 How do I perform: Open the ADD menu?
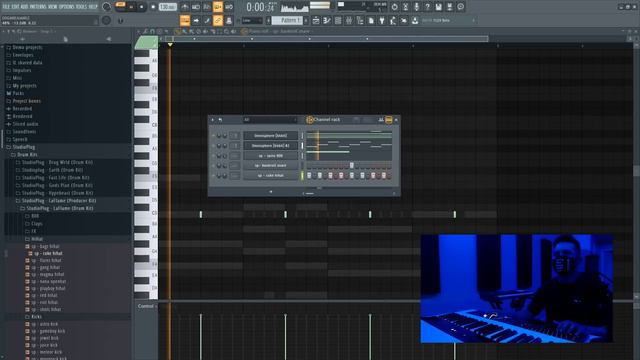24,7
